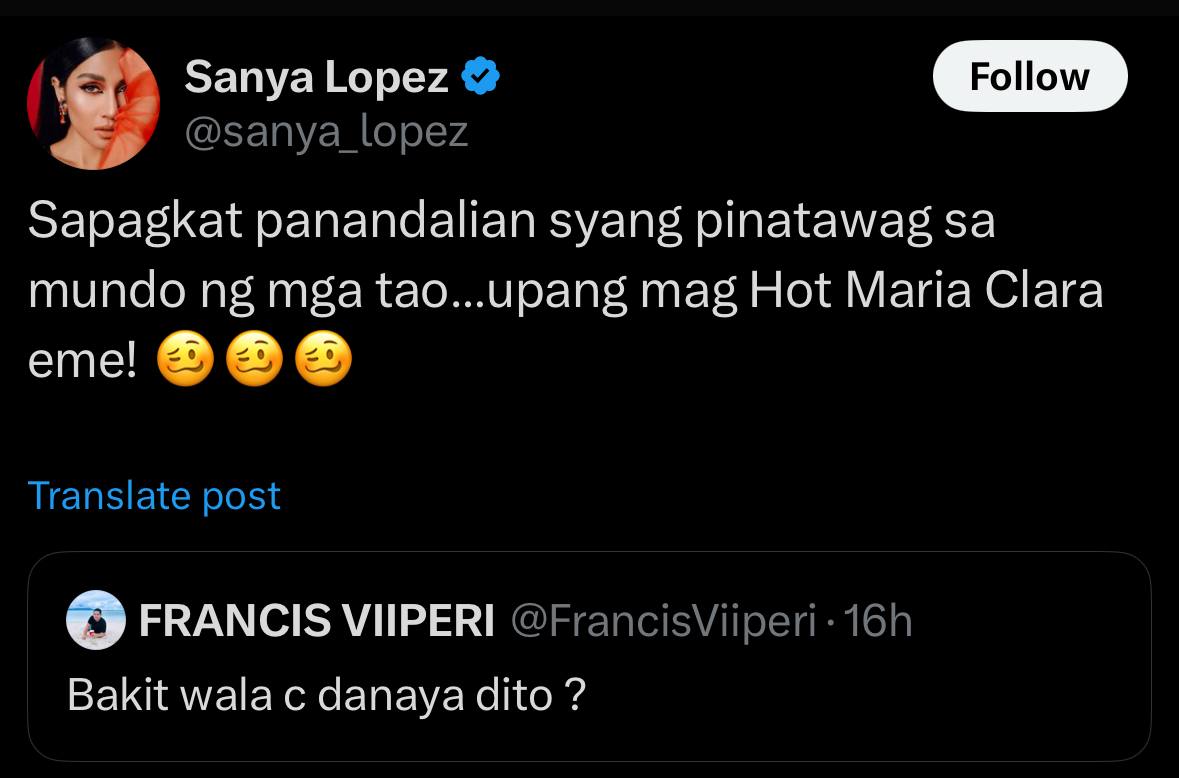This screenshot has width=1179, height=778.
Task: Click the second woozy face emoji
Action: tap(255, 358)
